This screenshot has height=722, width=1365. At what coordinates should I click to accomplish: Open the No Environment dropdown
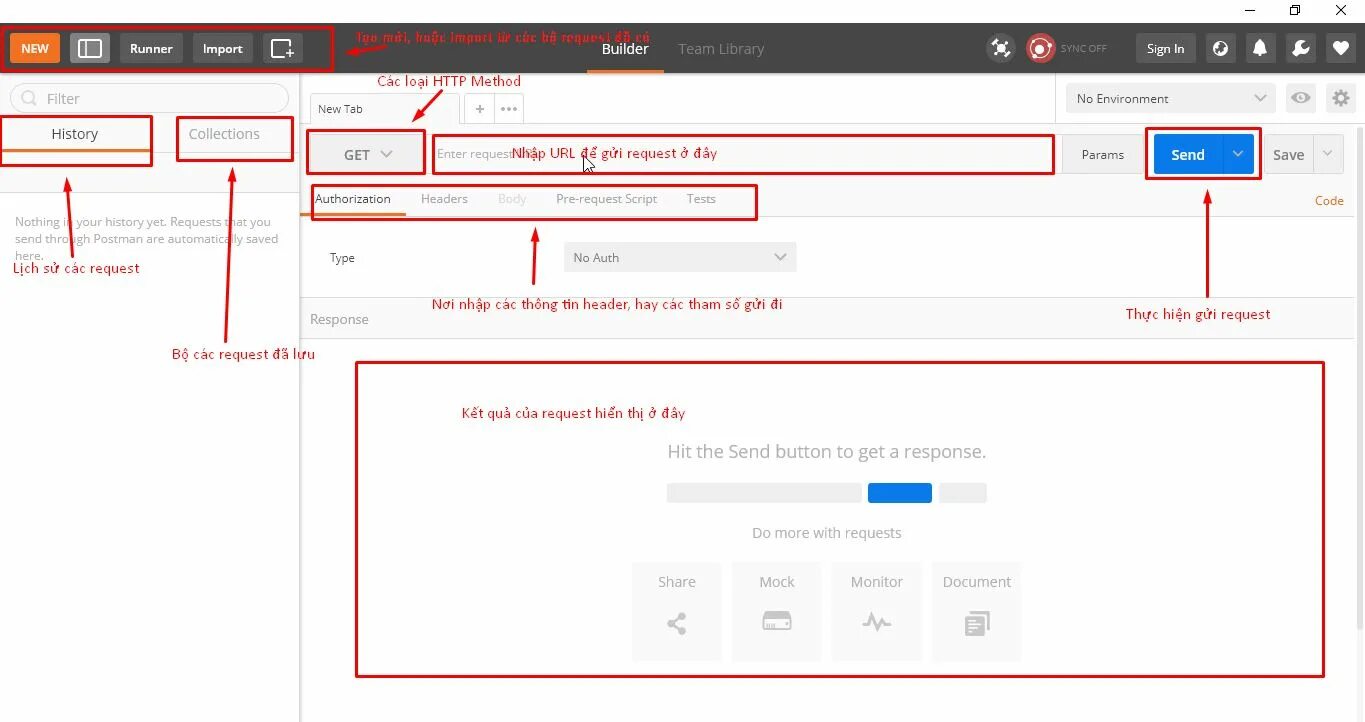click(1171, 98)
